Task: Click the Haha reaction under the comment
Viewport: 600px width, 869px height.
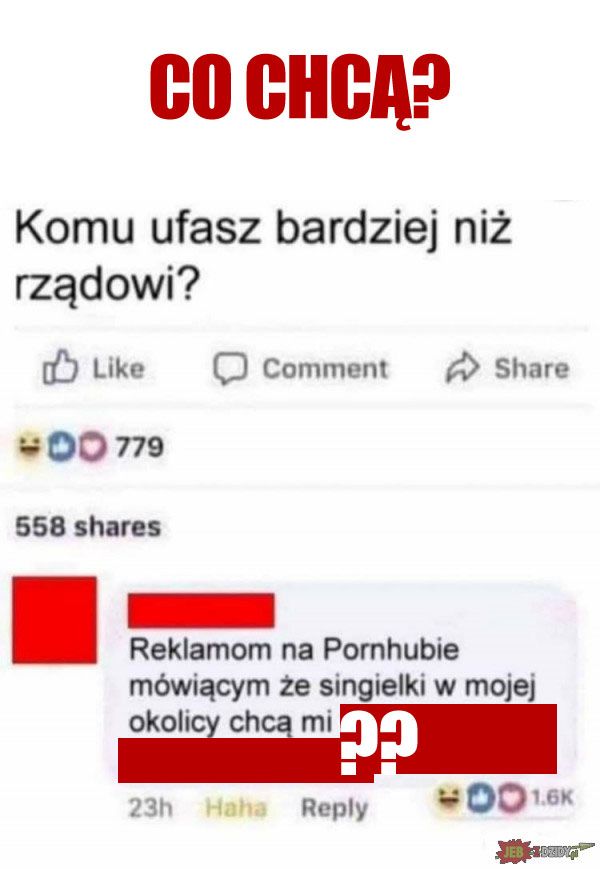Action: (x=235, y=808)
